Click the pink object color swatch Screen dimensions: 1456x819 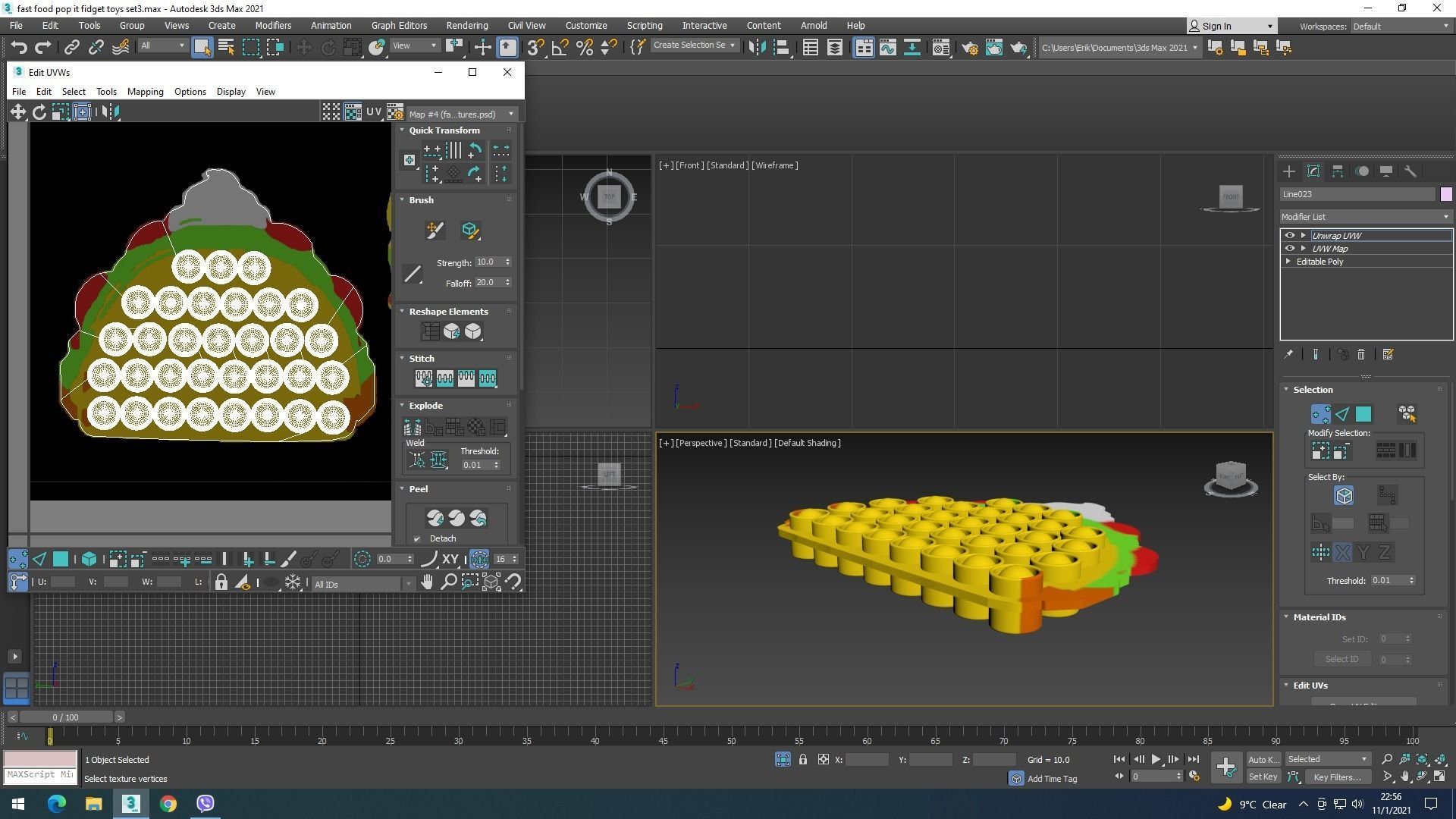(x=1445, y=195)
